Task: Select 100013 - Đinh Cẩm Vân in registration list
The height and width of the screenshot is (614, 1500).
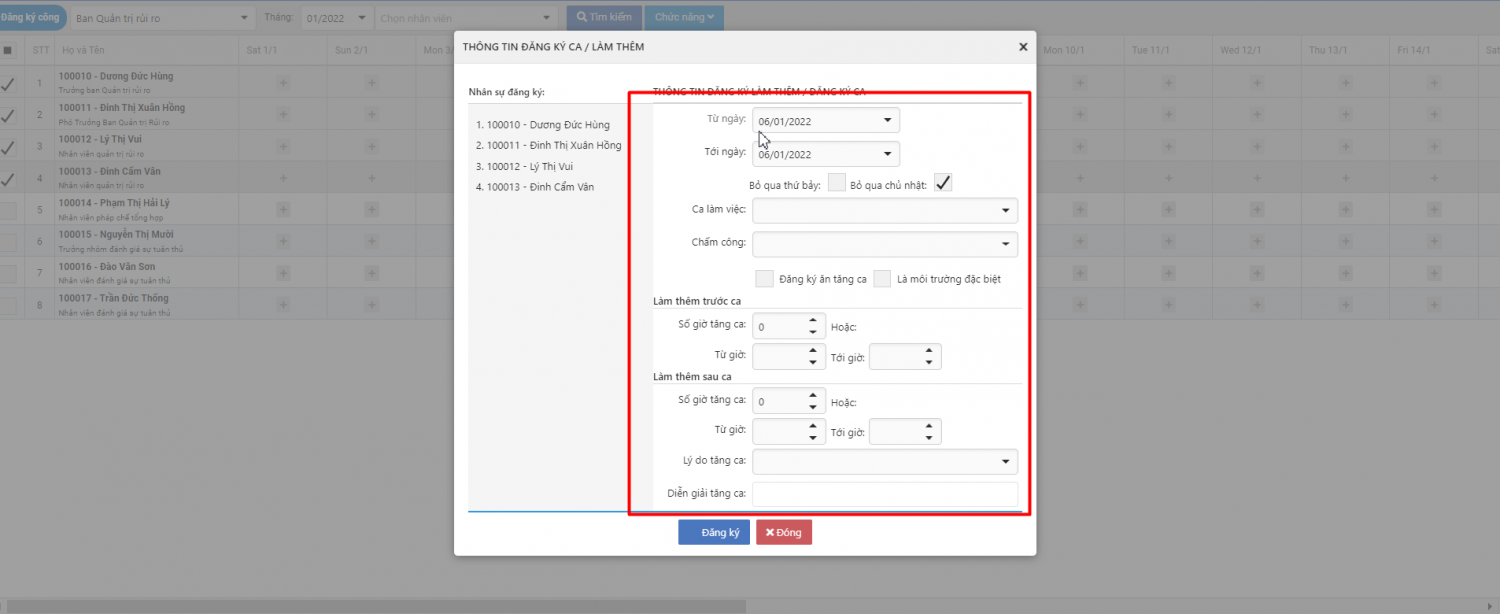Action: click(x=535, y=187)
